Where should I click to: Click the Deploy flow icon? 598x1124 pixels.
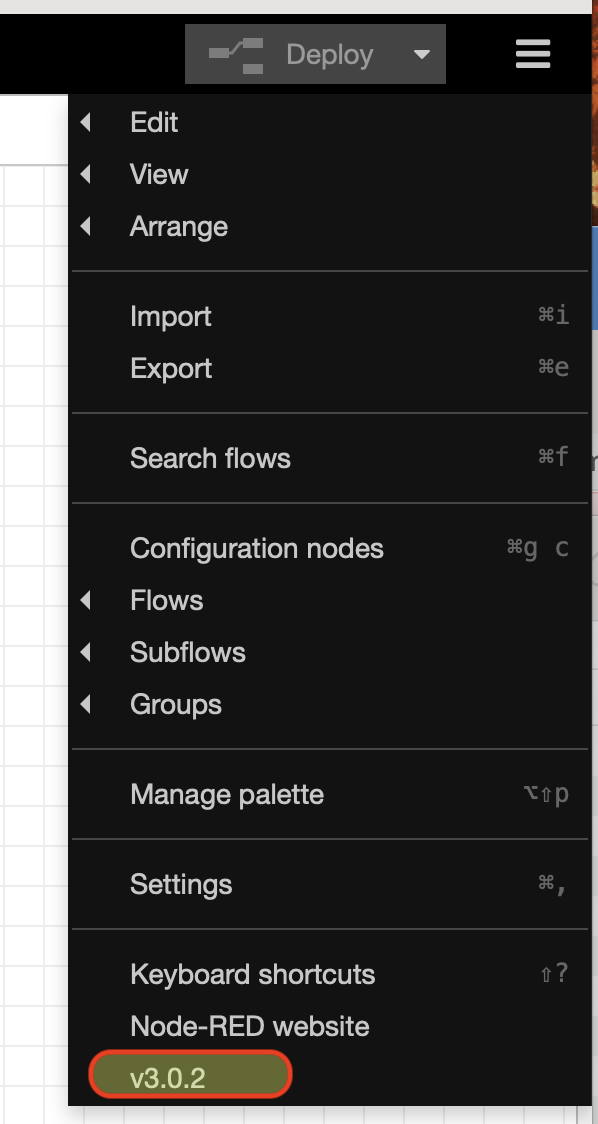pyautogui.click(x=236, y=56)
